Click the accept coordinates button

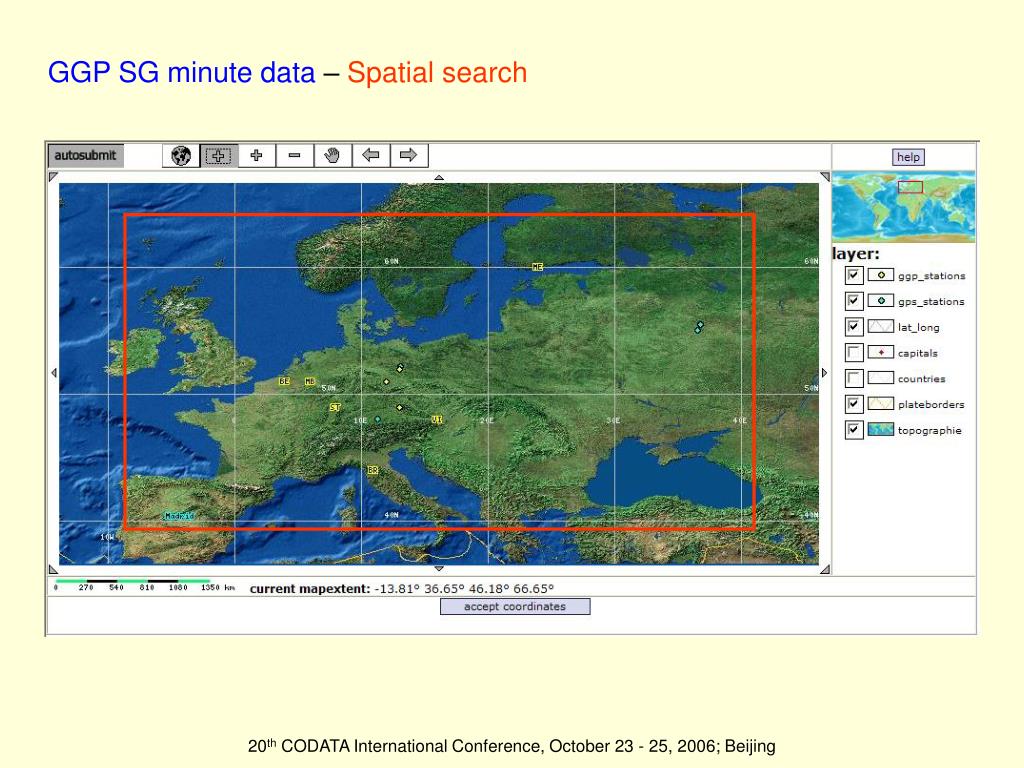515,607
